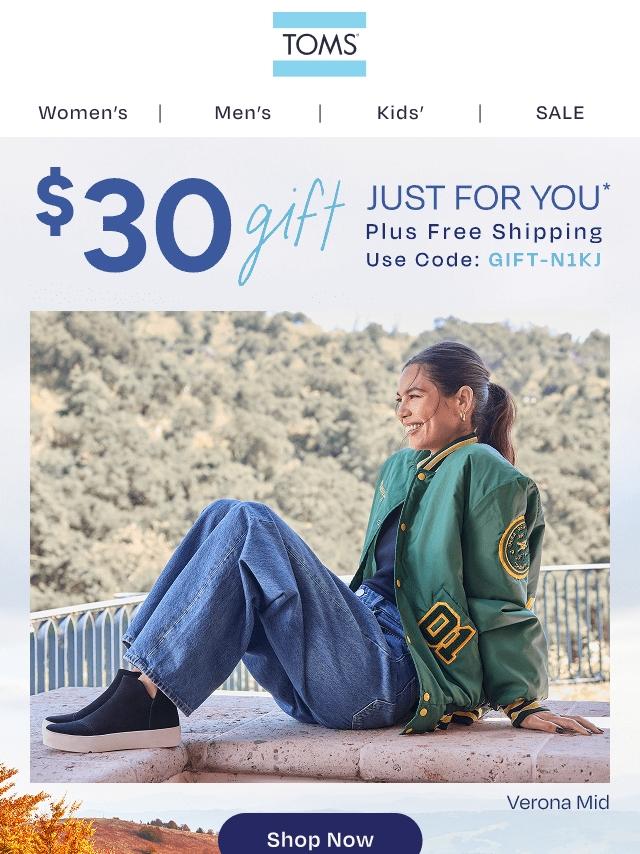Click the Use Code label
This screenshot has height=854, width=640.
point(423,260)
